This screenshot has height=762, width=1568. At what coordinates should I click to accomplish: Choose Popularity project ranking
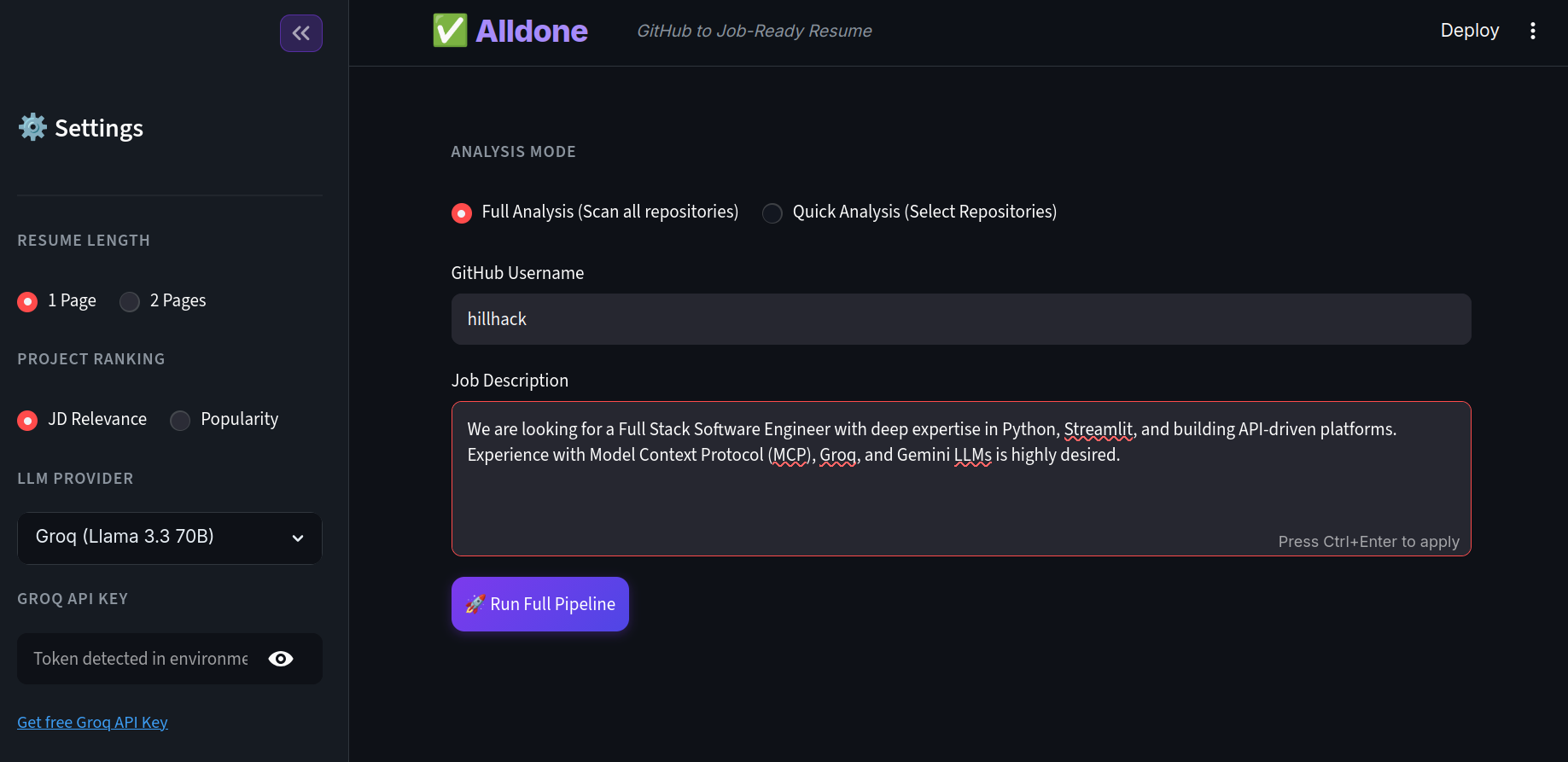click(x=224, y=420)
